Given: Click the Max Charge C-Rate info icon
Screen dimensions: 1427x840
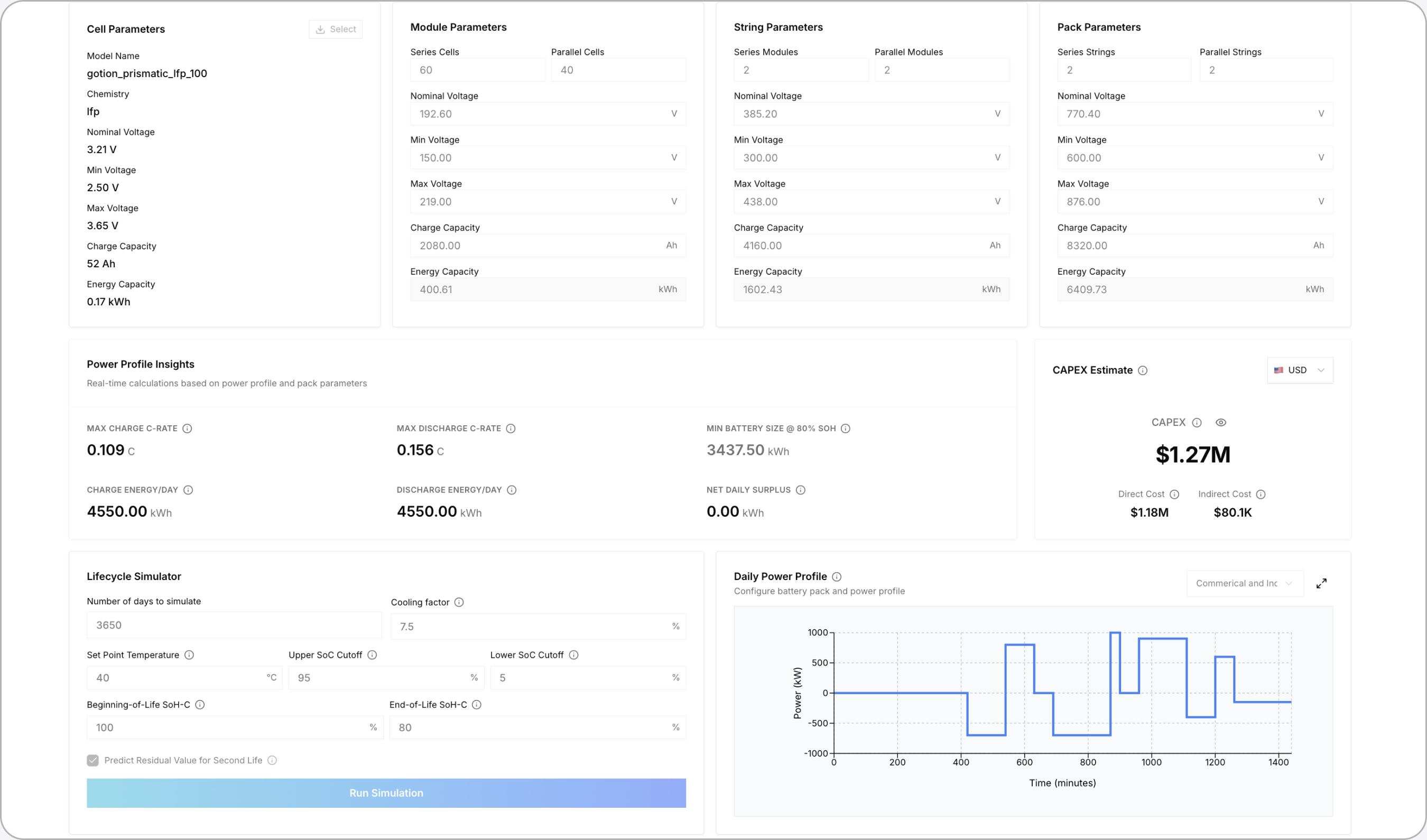Looking at the screenshot, I should pyautogui.click(x=188, y=428).
